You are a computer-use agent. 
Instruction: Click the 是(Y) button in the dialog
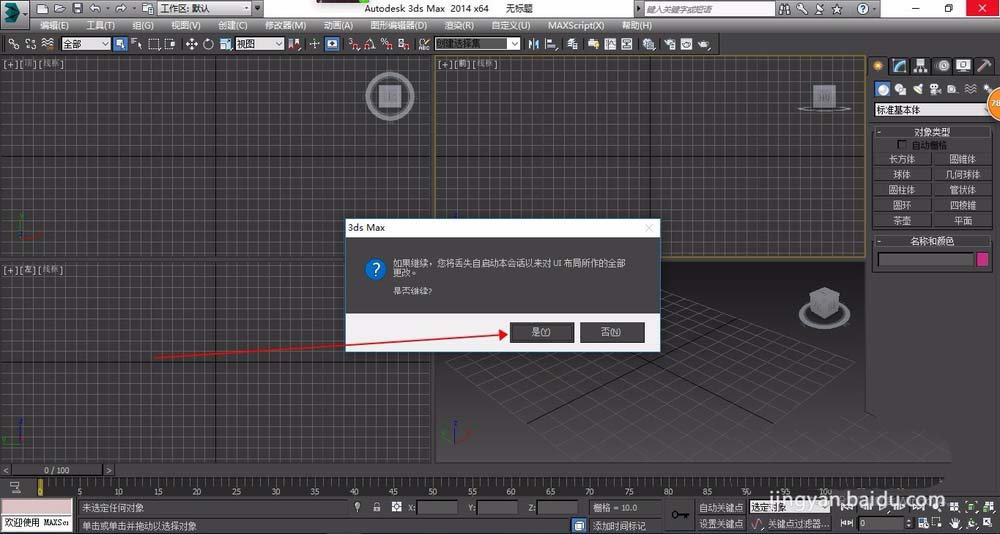(541, 332)
